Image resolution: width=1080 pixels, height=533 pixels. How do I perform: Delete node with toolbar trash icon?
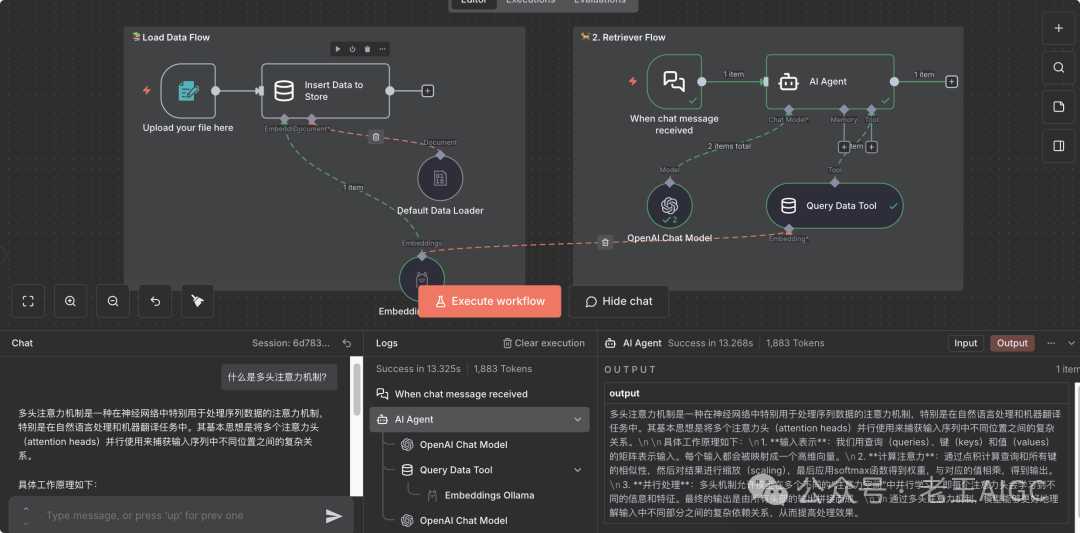pos(367,49)
